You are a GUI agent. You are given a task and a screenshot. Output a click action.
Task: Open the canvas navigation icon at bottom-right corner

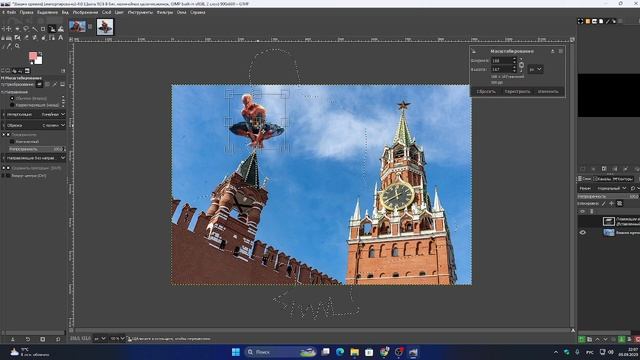point(573,330)
